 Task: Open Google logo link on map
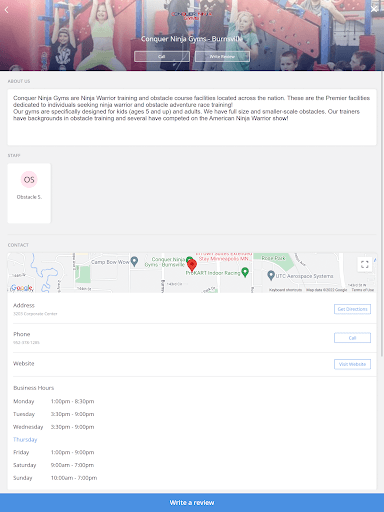(x=22, y=287)
